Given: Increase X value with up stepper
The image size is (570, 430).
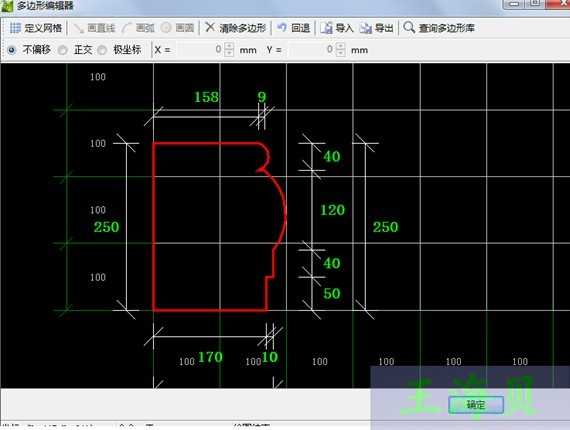Looking at the screenshot, I should [229, 46].
